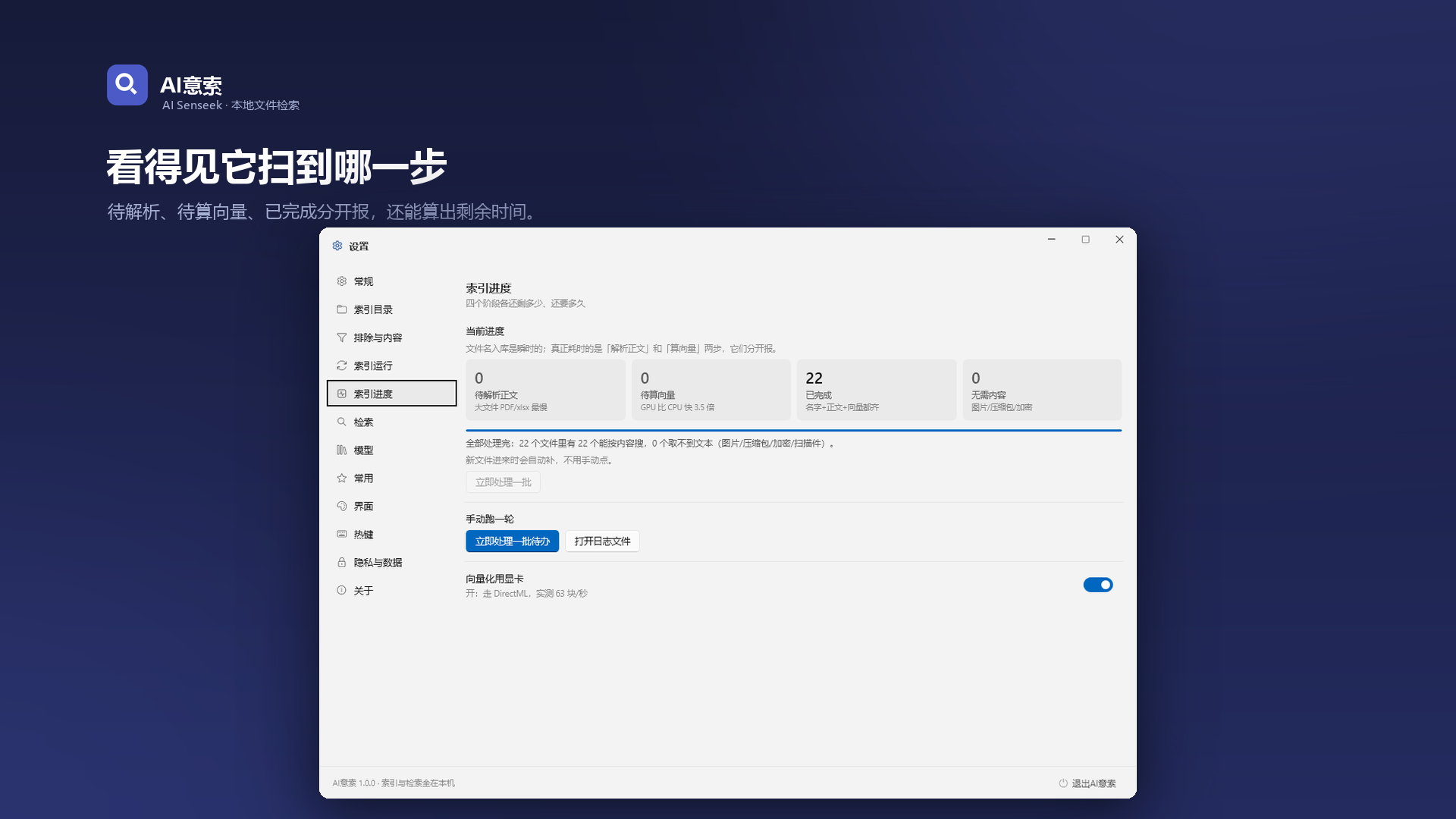The height and width of the screenshot is (819, 1456).
Task: Maximize the 设置 window
Action: pos(1085,240)
